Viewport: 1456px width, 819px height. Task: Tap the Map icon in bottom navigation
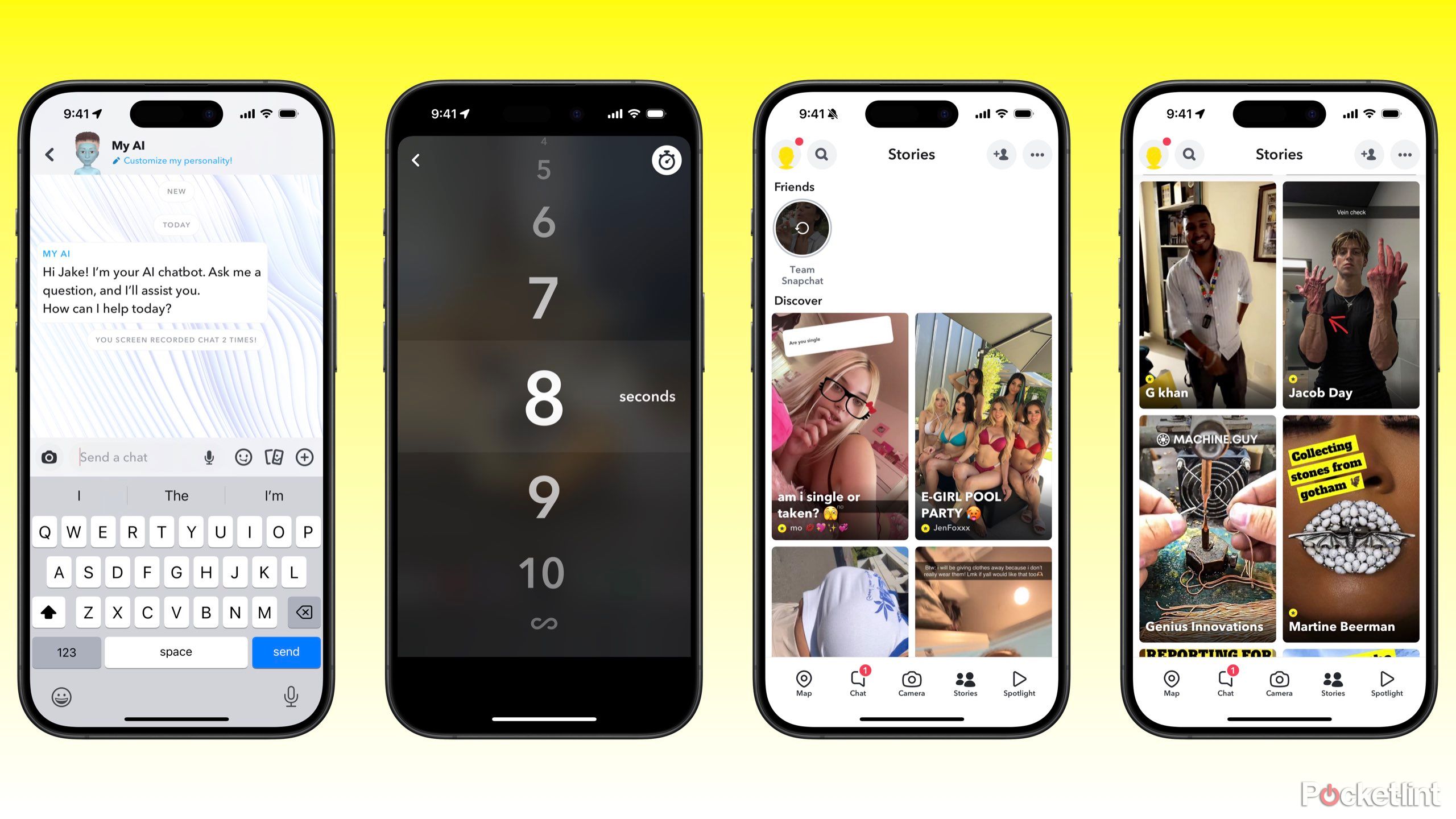(804, 680)
